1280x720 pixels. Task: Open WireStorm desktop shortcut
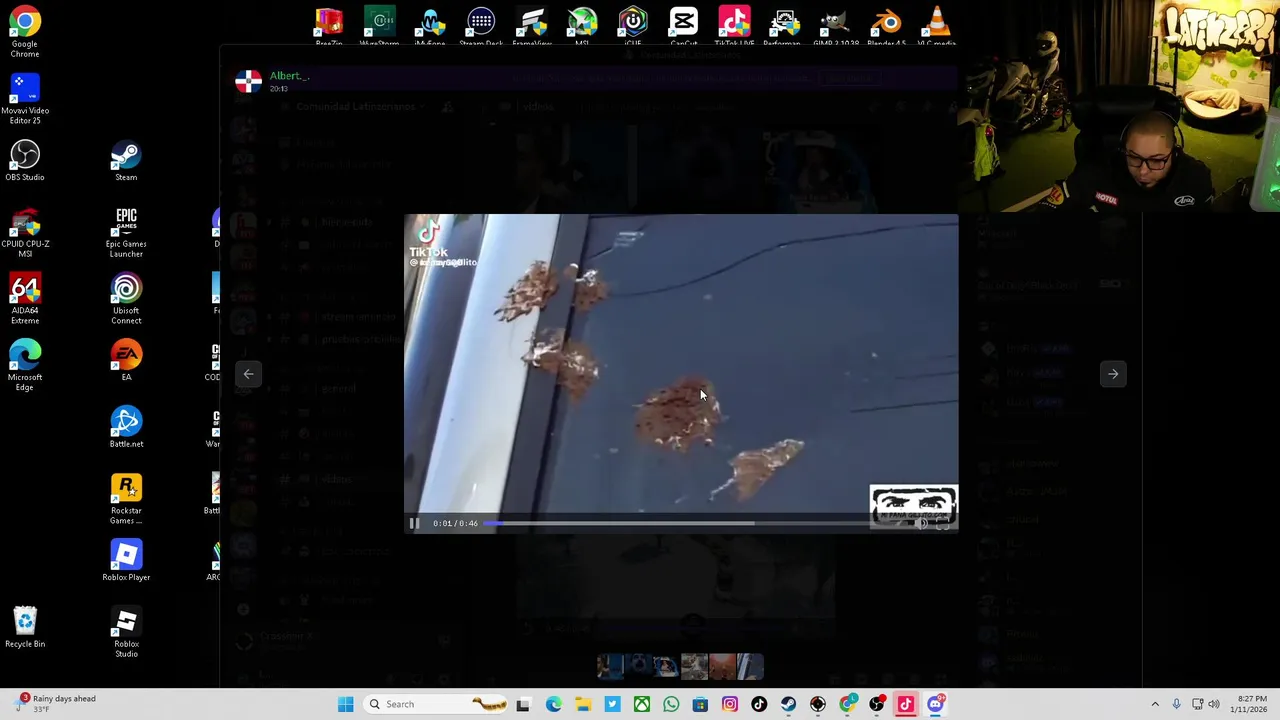[379, 26]
